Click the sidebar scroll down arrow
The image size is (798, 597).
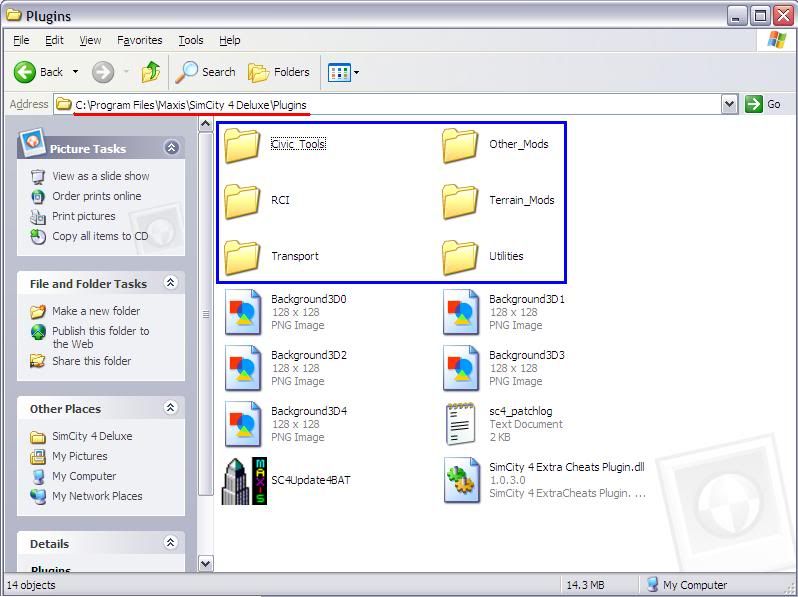tap(205, 563)
